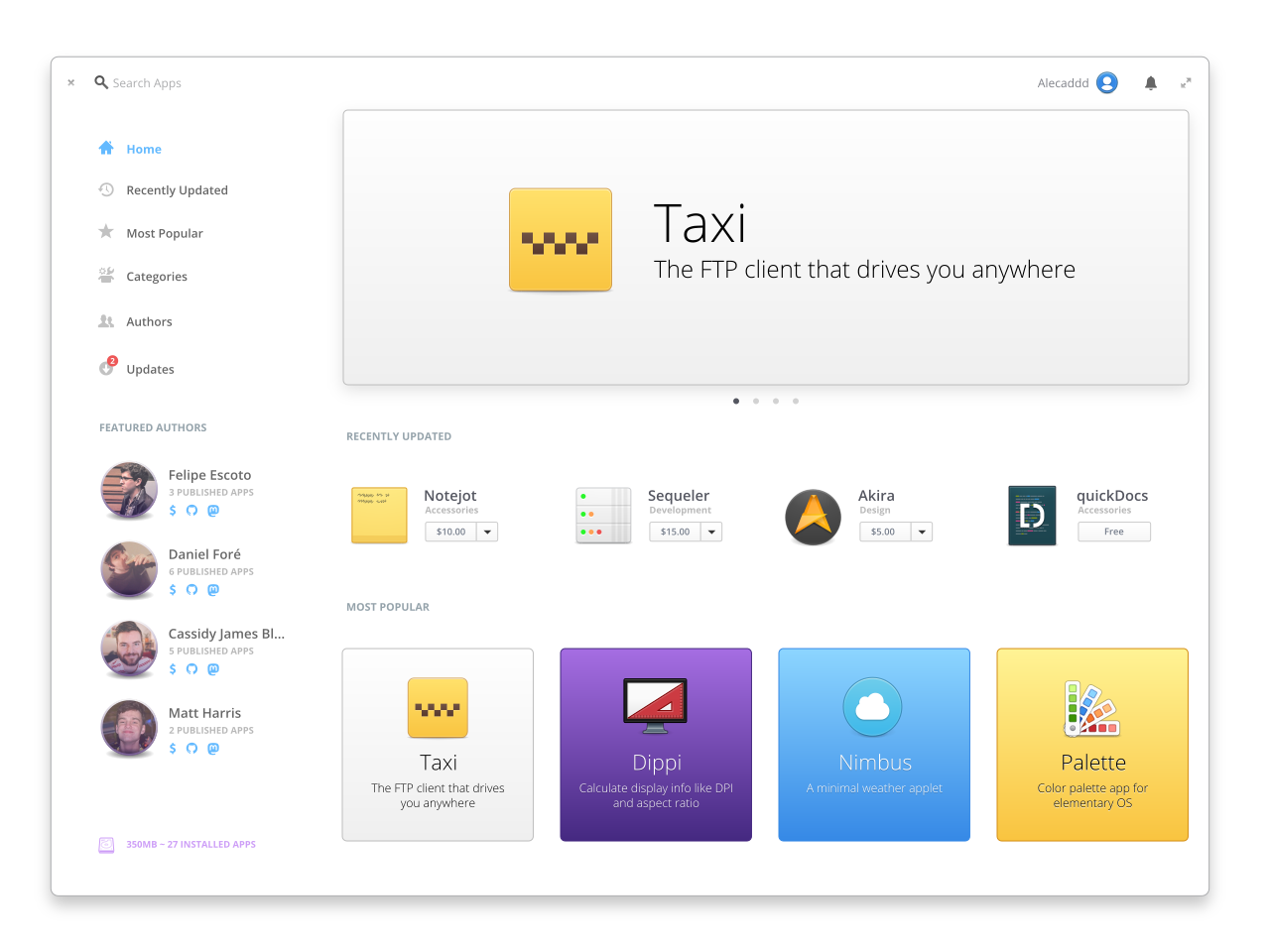Open Felipe Escoto's Mastodon icon
This screenshot has height=952, width=1270.
(213, 511)
